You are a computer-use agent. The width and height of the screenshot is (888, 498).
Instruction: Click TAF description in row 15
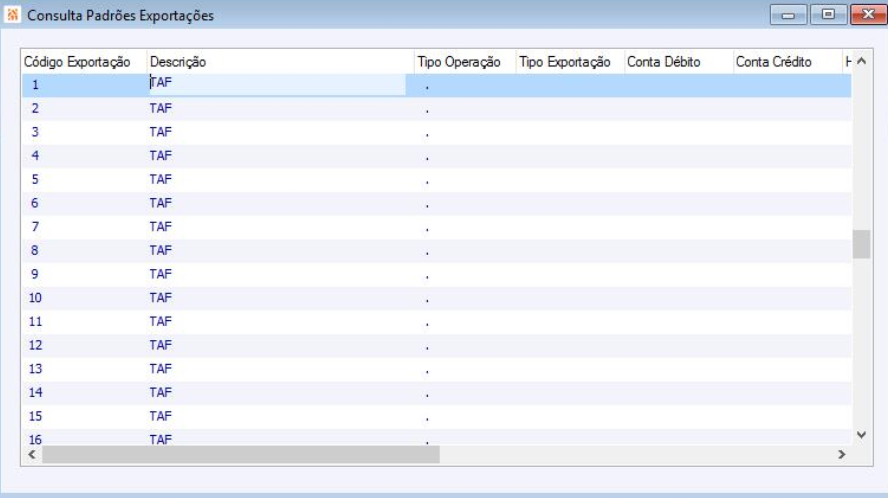pos(161,416)
